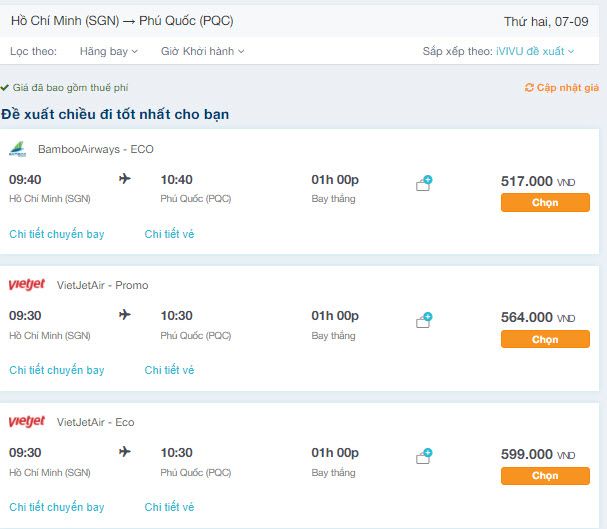
Task: Click the BambooAirways flight plane icon
Action: (x=125, y=179)
